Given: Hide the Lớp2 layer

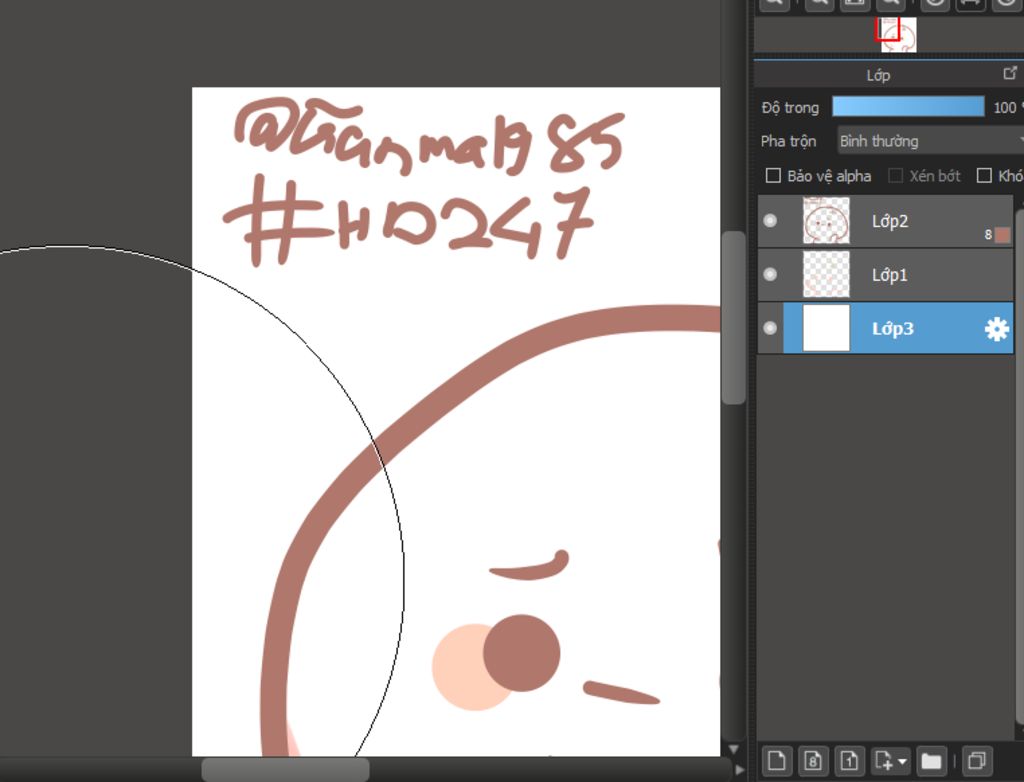Looking at the screenshot, I should click(771, 221).
